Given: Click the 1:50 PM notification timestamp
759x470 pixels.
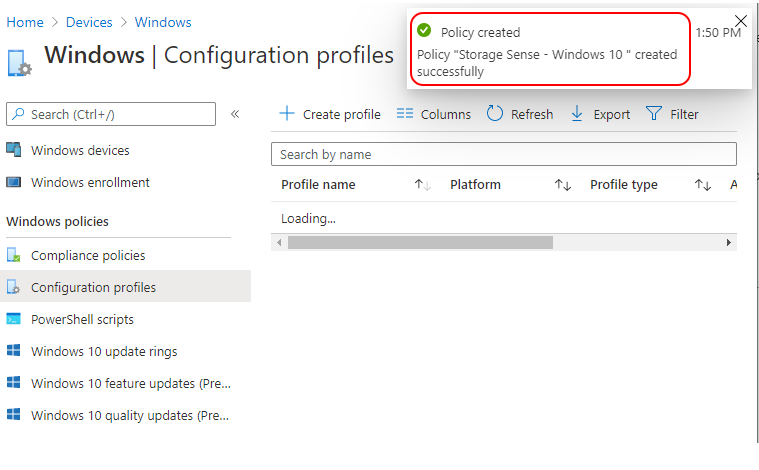Looking at the screenshot, I should 718,32.
